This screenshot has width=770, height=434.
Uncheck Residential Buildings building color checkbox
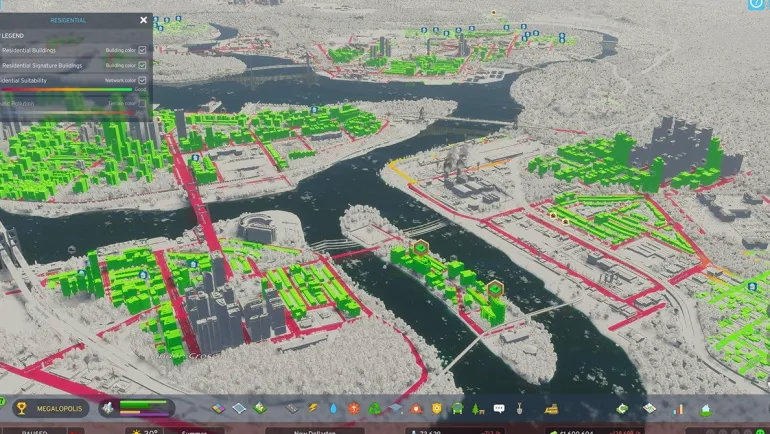[x=142, y=50]
